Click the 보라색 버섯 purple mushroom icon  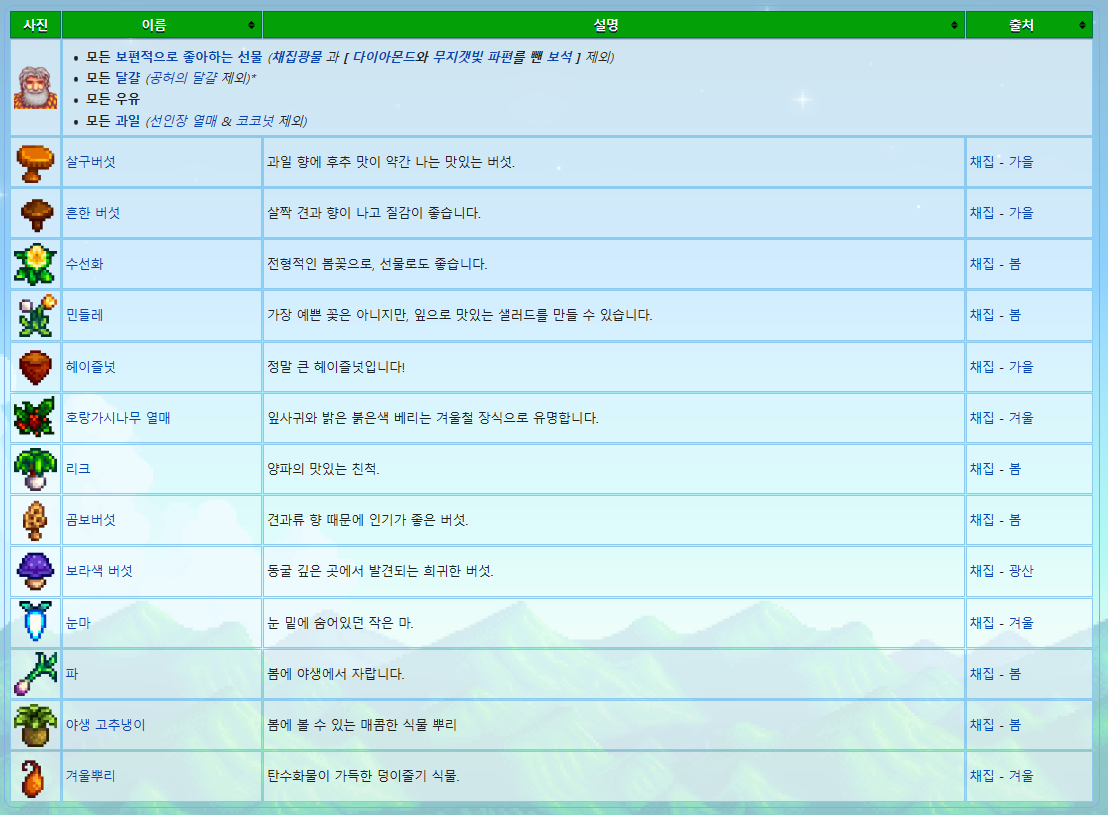35,571
